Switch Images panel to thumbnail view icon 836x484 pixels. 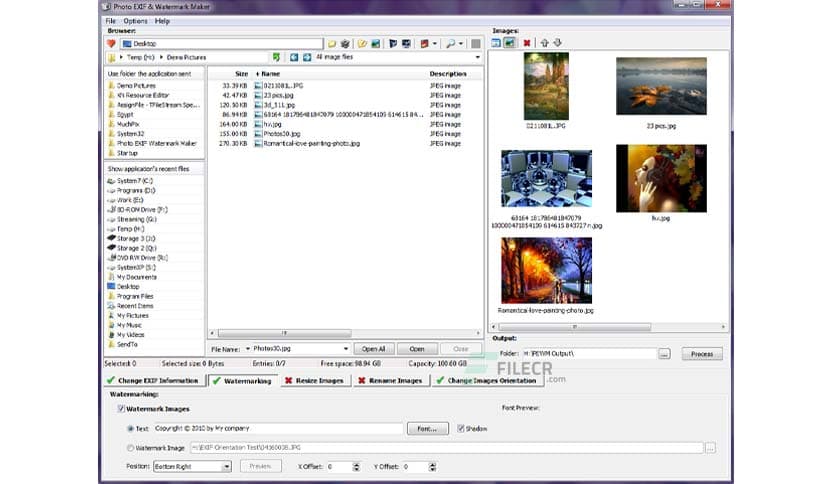click(509, 43)
